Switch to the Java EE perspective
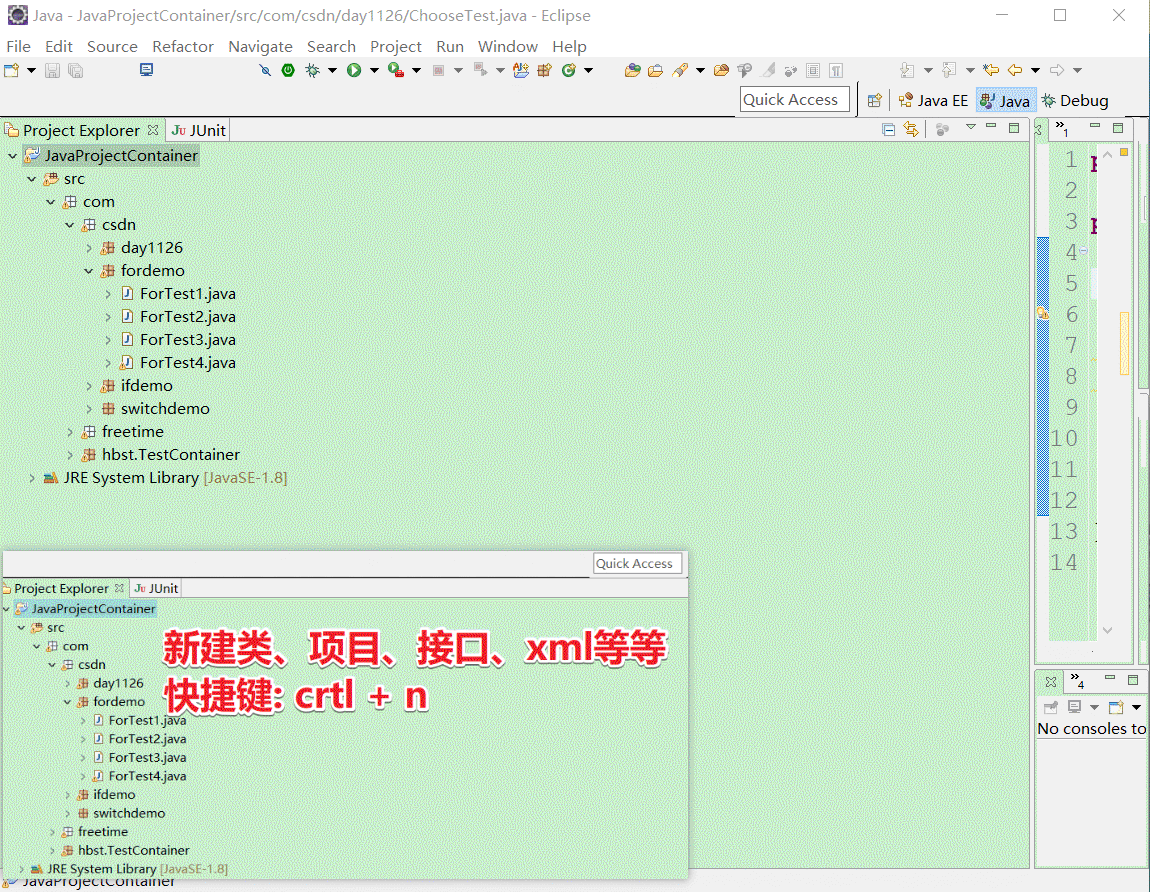 [934, 100]
